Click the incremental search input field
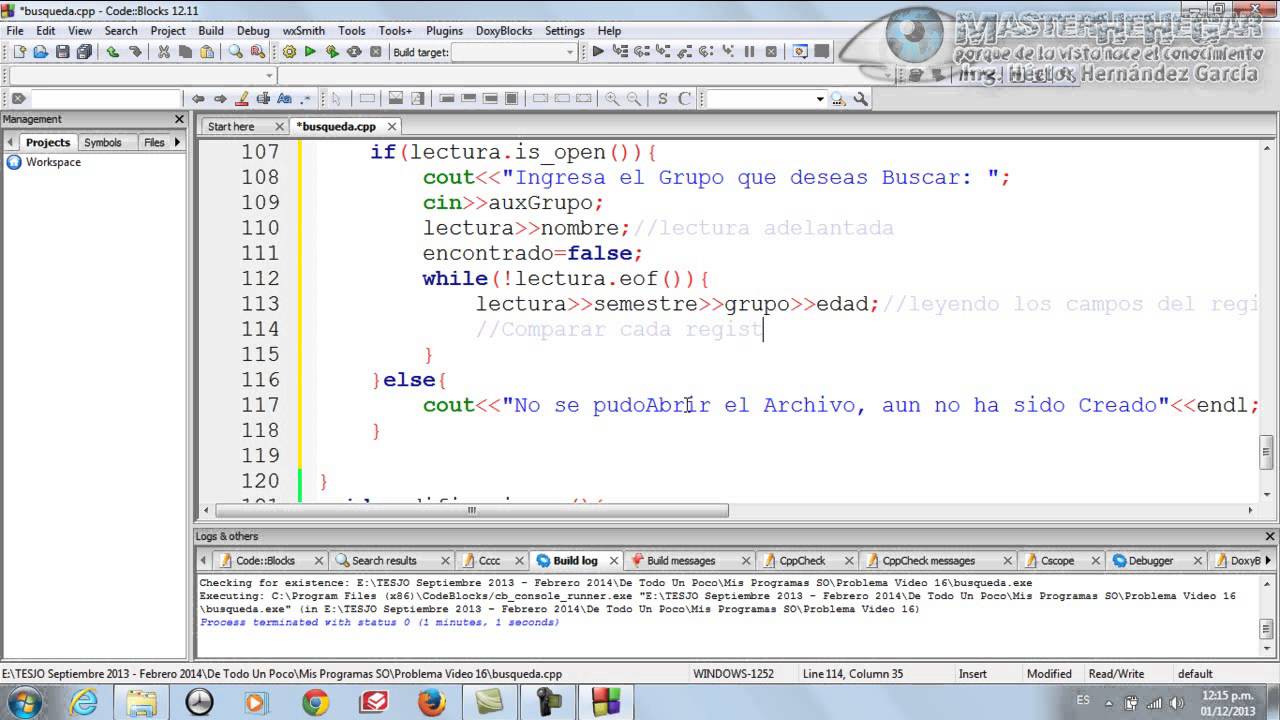1280x720 pixels. (106, 99)
